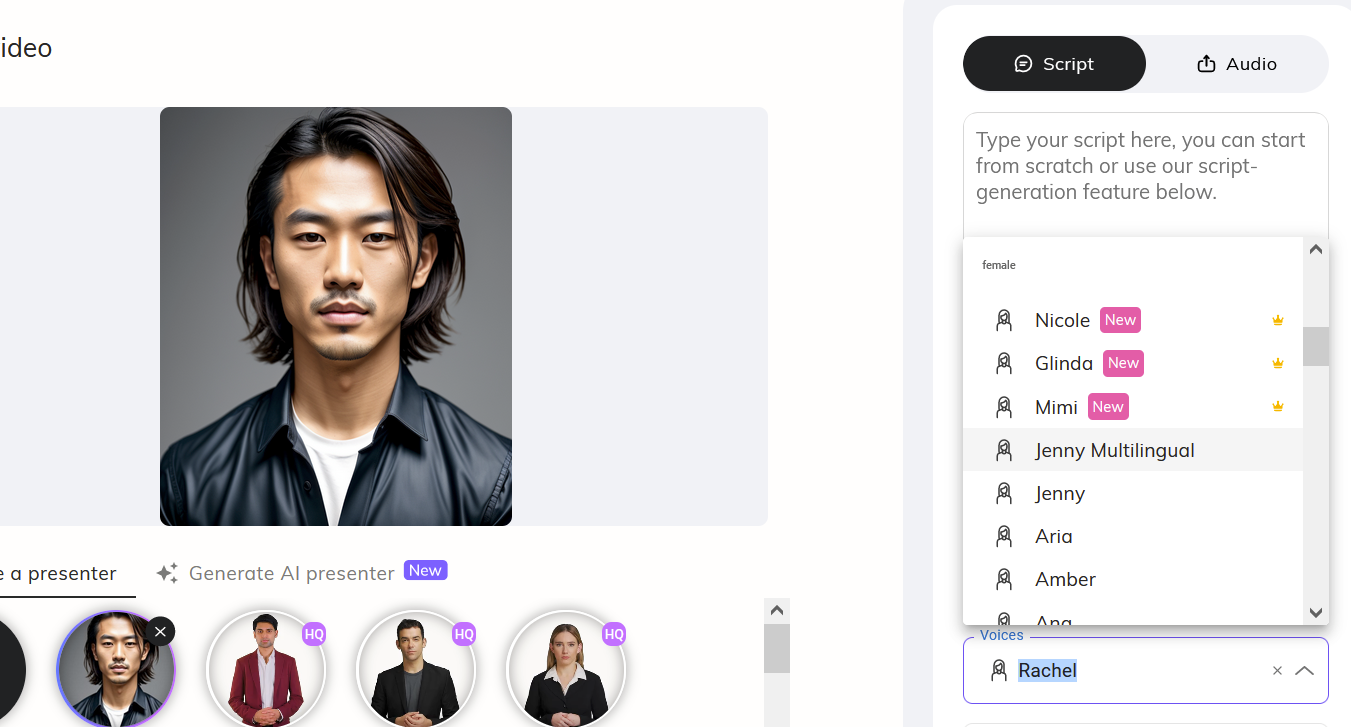
Task: Select the long-haired man presenter thumbnail
Action: [116, 670]
